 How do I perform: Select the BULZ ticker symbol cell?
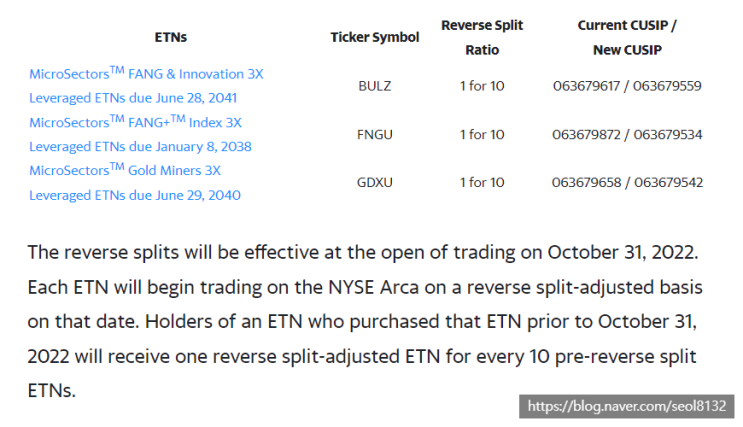click(x=374, y=86)
